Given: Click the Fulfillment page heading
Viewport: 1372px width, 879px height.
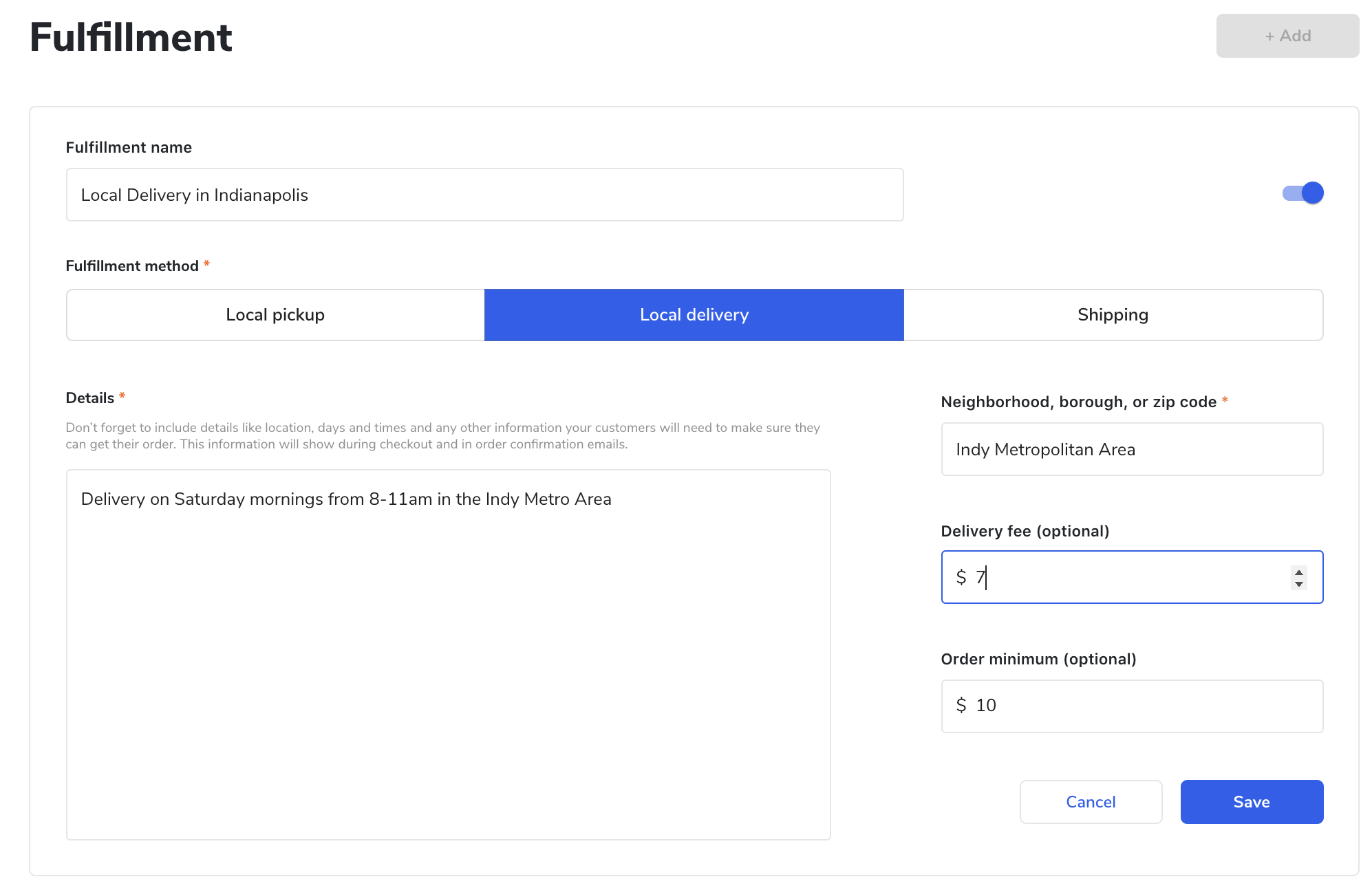Looking at the screenshot, I should (x=131, y=37).
